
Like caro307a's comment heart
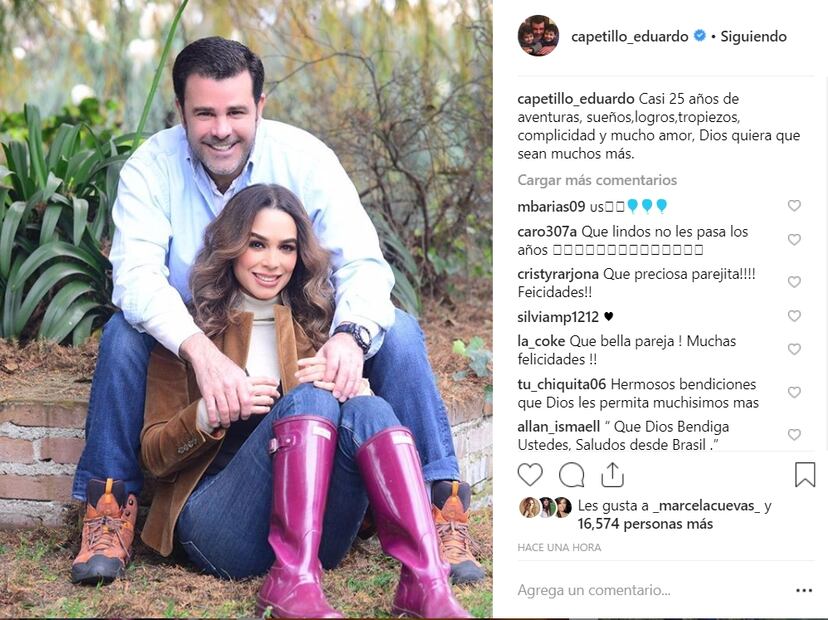(x=794, y=240)
